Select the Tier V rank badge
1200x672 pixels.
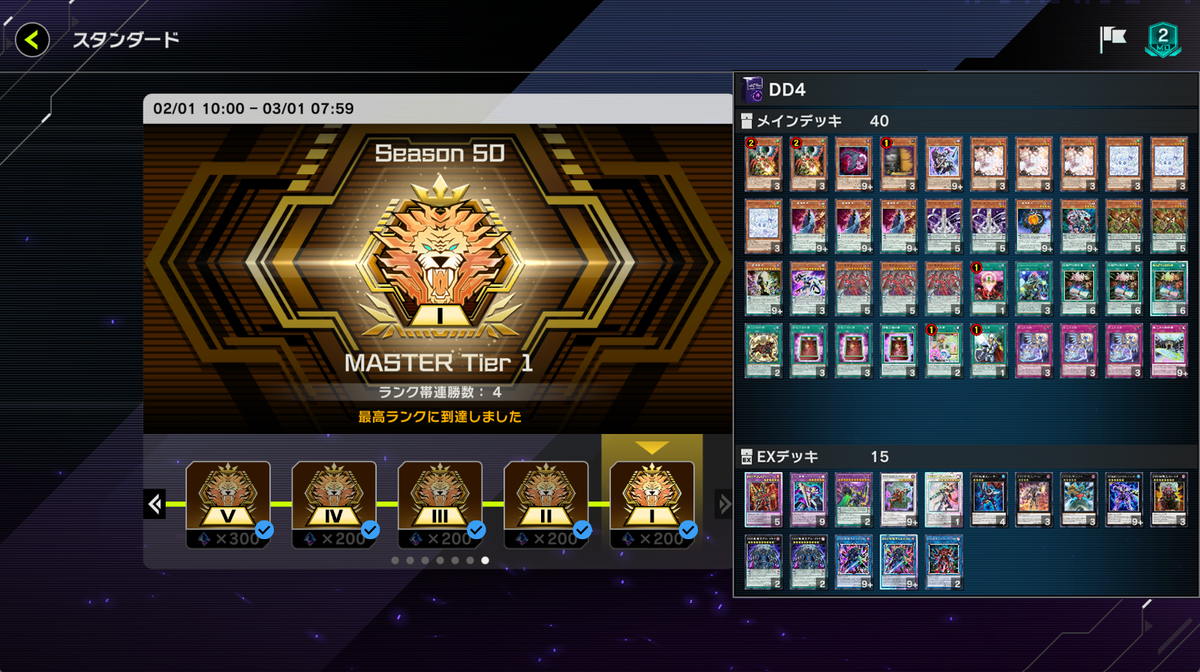click(228, 497)
